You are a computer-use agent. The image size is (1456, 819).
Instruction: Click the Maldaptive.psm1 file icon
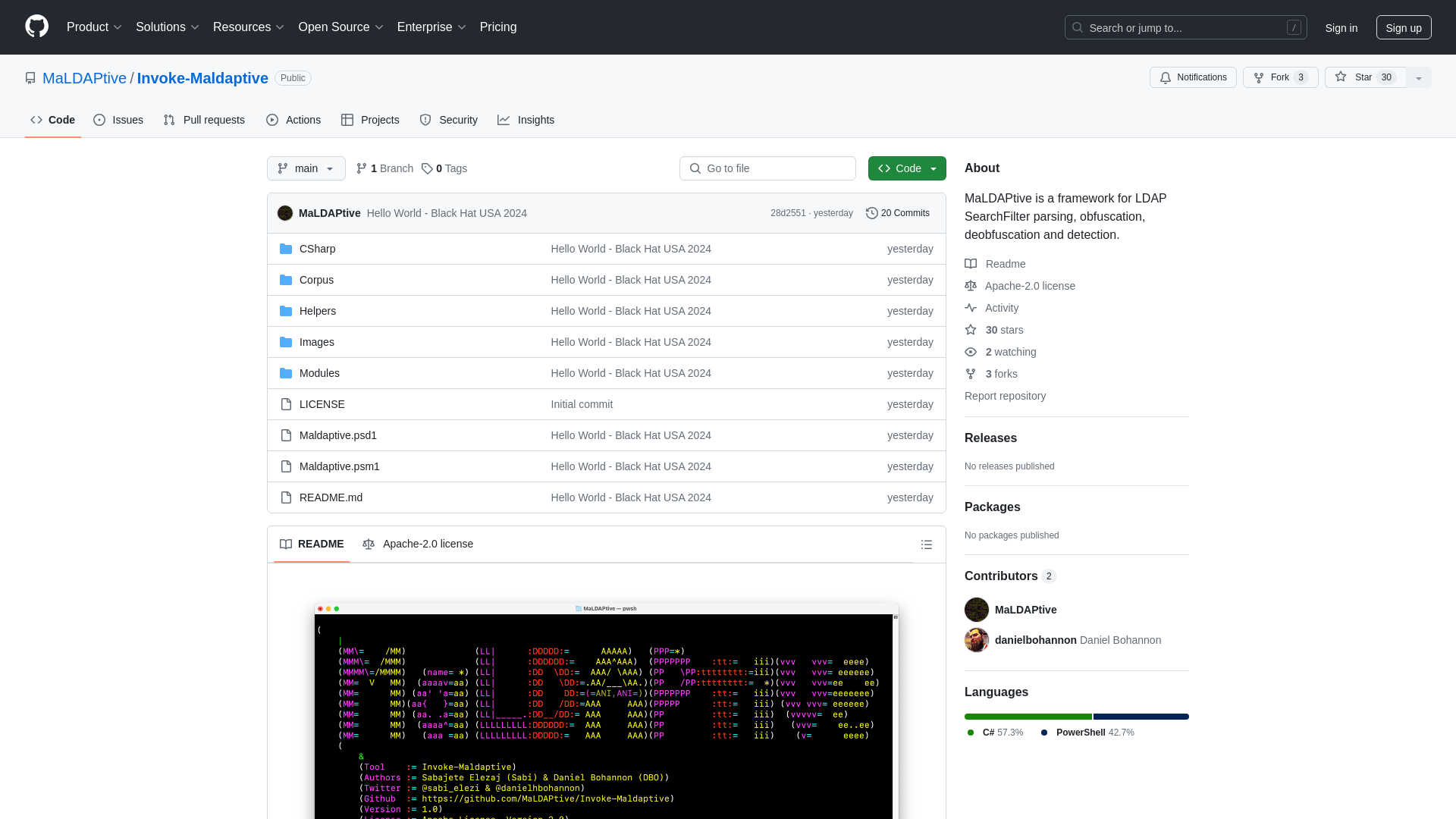coord(286,466)
